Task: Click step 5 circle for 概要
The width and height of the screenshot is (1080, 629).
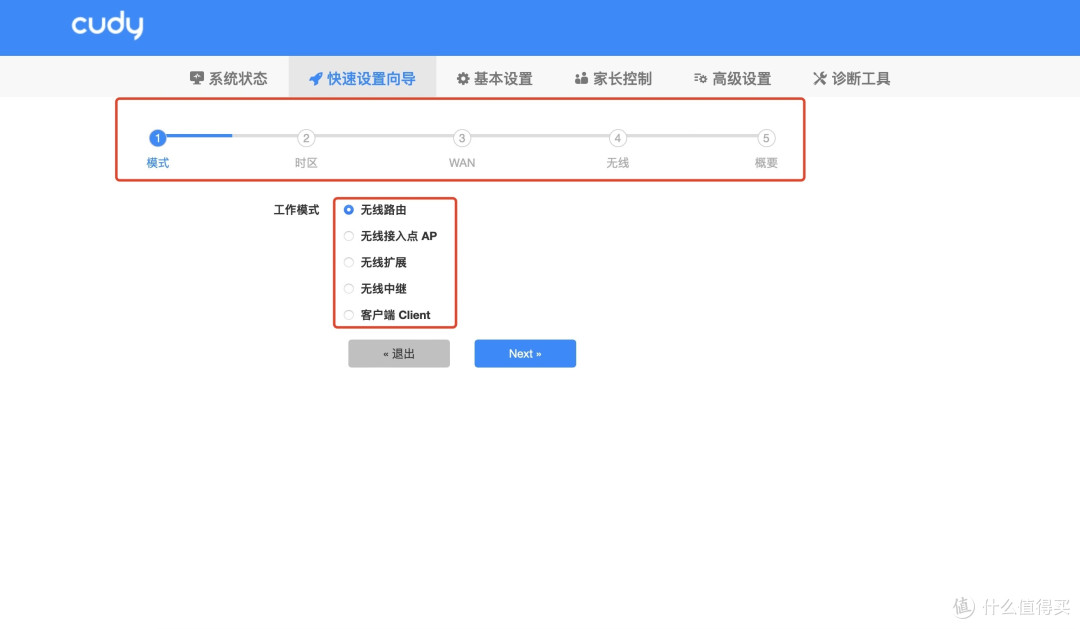Action: click(x=766, y=138)
